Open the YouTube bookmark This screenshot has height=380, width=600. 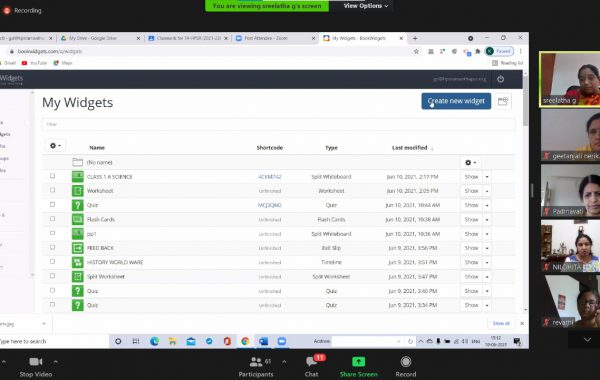[x=34, y=63]
